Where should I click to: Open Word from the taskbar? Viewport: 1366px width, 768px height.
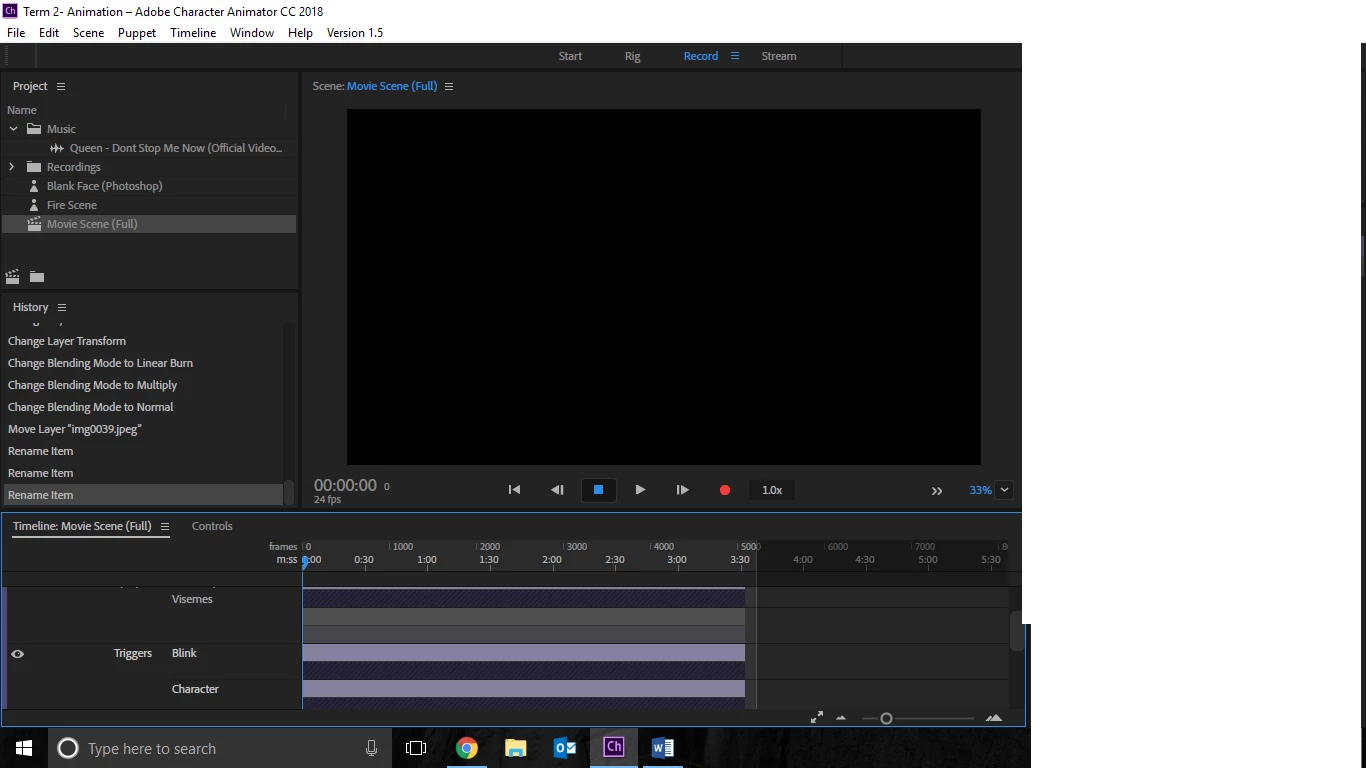(x=662, y=748)
